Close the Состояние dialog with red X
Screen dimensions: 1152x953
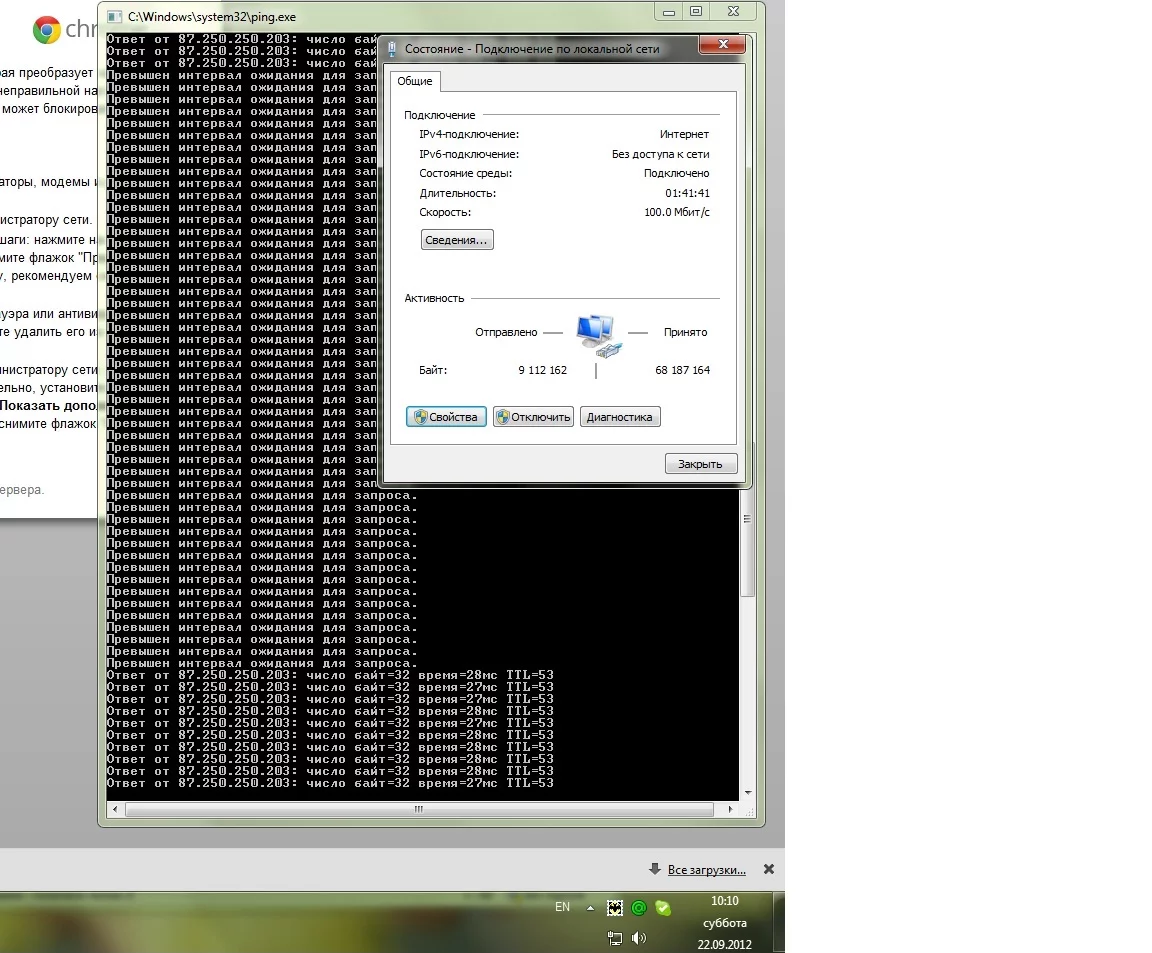coord(723,44)
